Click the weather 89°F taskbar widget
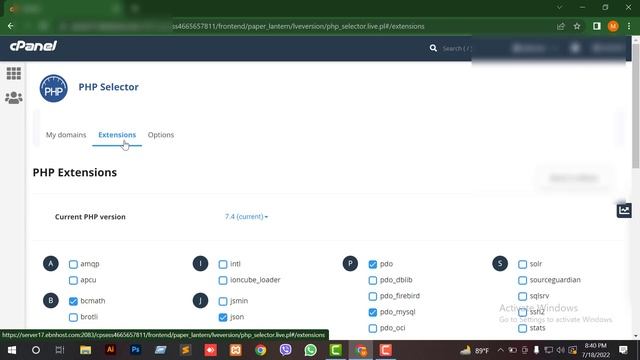Screen dimensions: 640x360 pos(474,350)
